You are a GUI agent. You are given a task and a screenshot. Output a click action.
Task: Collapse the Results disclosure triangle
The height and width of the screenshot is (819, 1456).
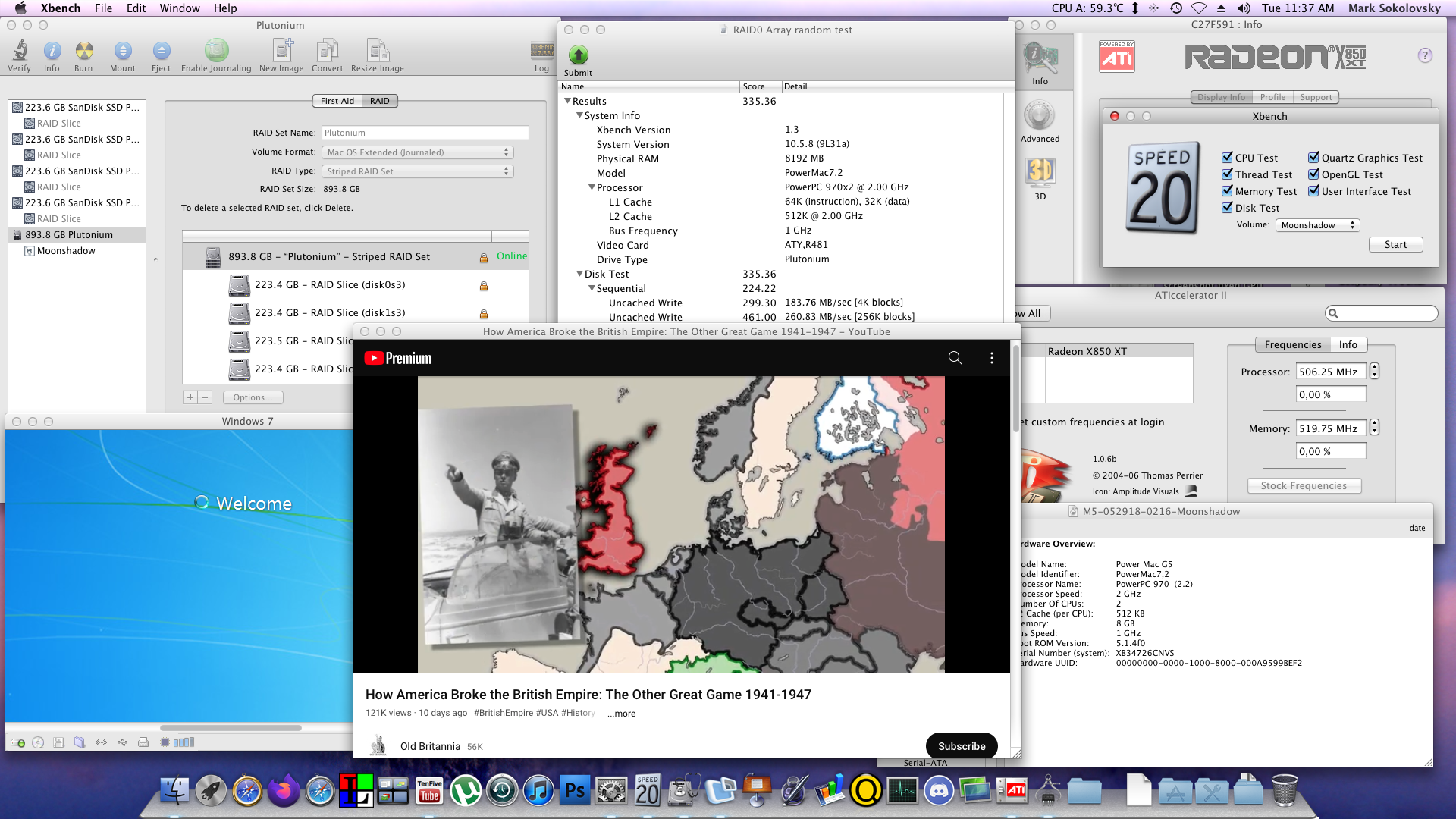tap(567, 101)
